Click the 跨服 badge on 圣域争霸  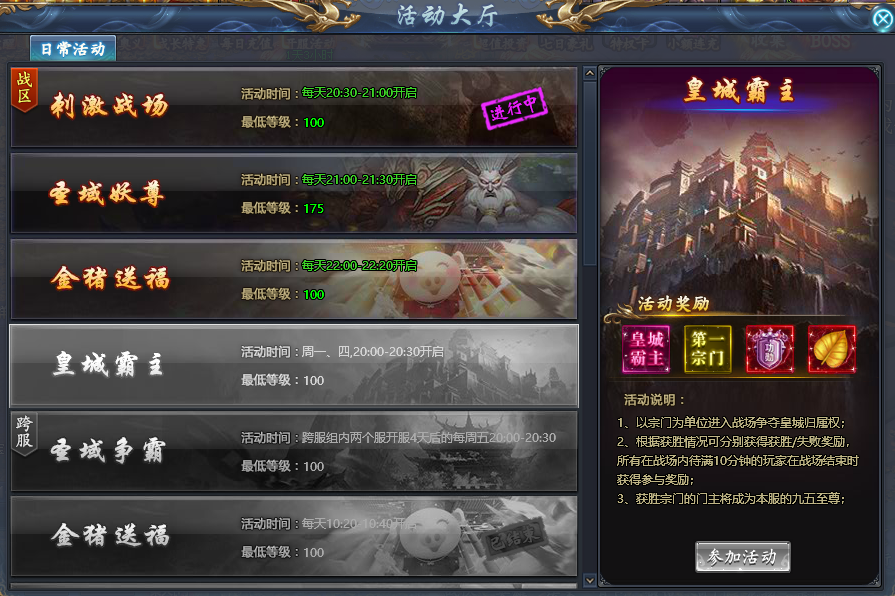(x=24, y=434)
